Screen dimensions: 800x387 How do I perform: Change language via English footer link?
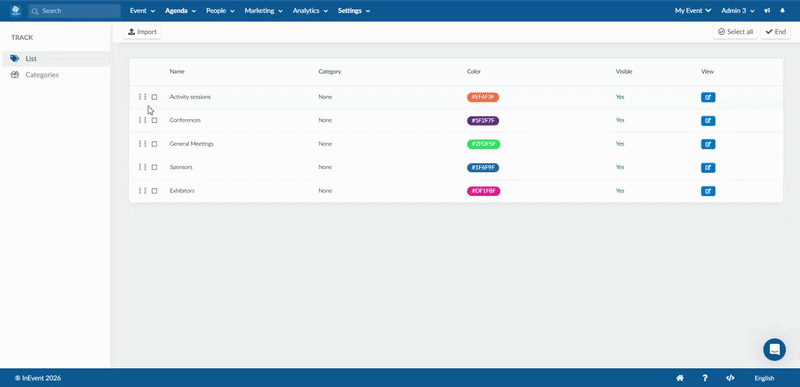coord(764,378)
